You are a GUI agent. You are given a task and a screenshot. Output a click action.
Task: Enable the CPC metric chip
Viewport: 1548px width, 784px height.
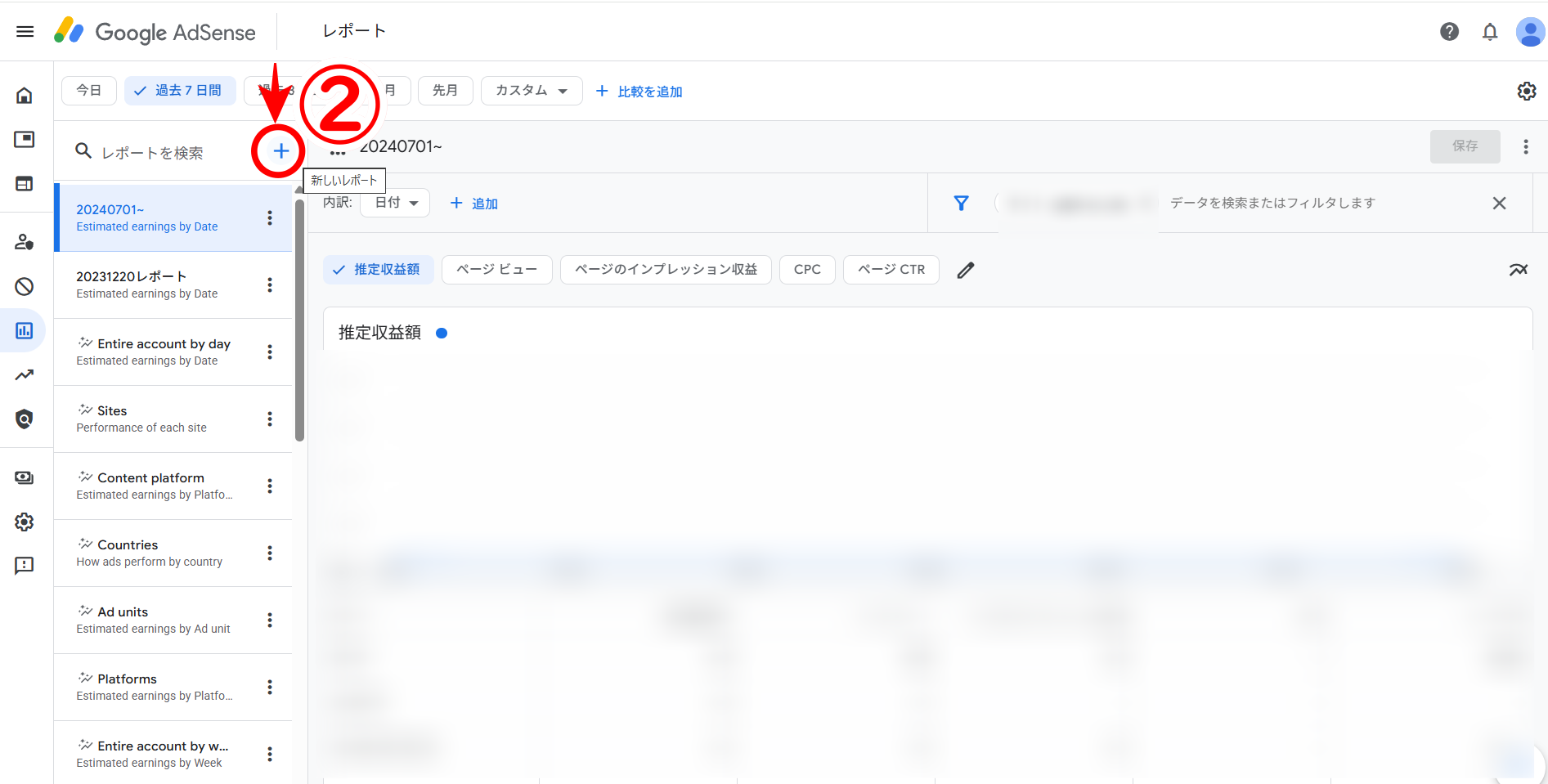click(x=806, y=270)
